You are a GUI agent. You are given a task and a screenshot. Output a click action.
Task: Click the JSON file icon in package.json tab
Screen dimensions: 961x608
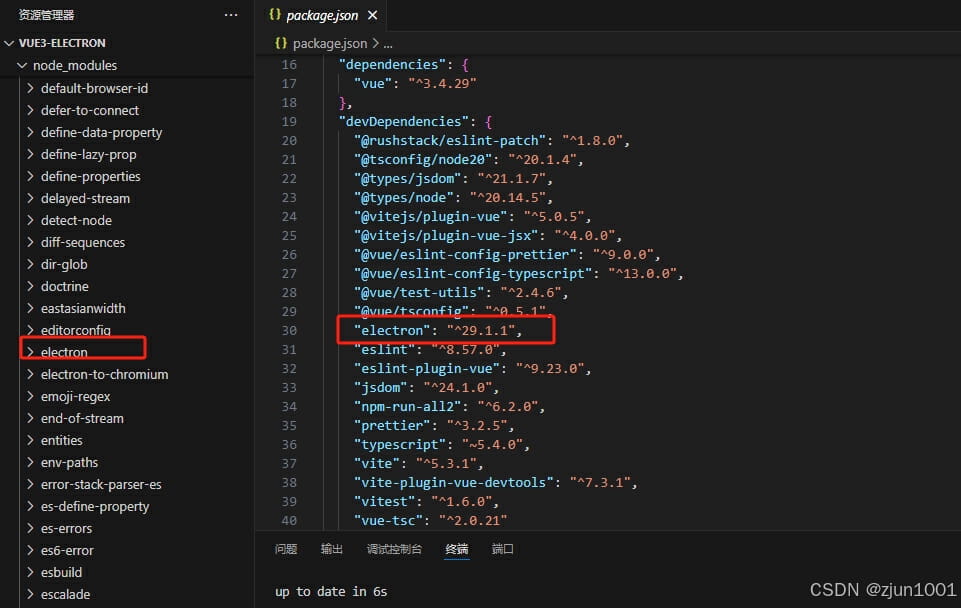coord(275,15)
